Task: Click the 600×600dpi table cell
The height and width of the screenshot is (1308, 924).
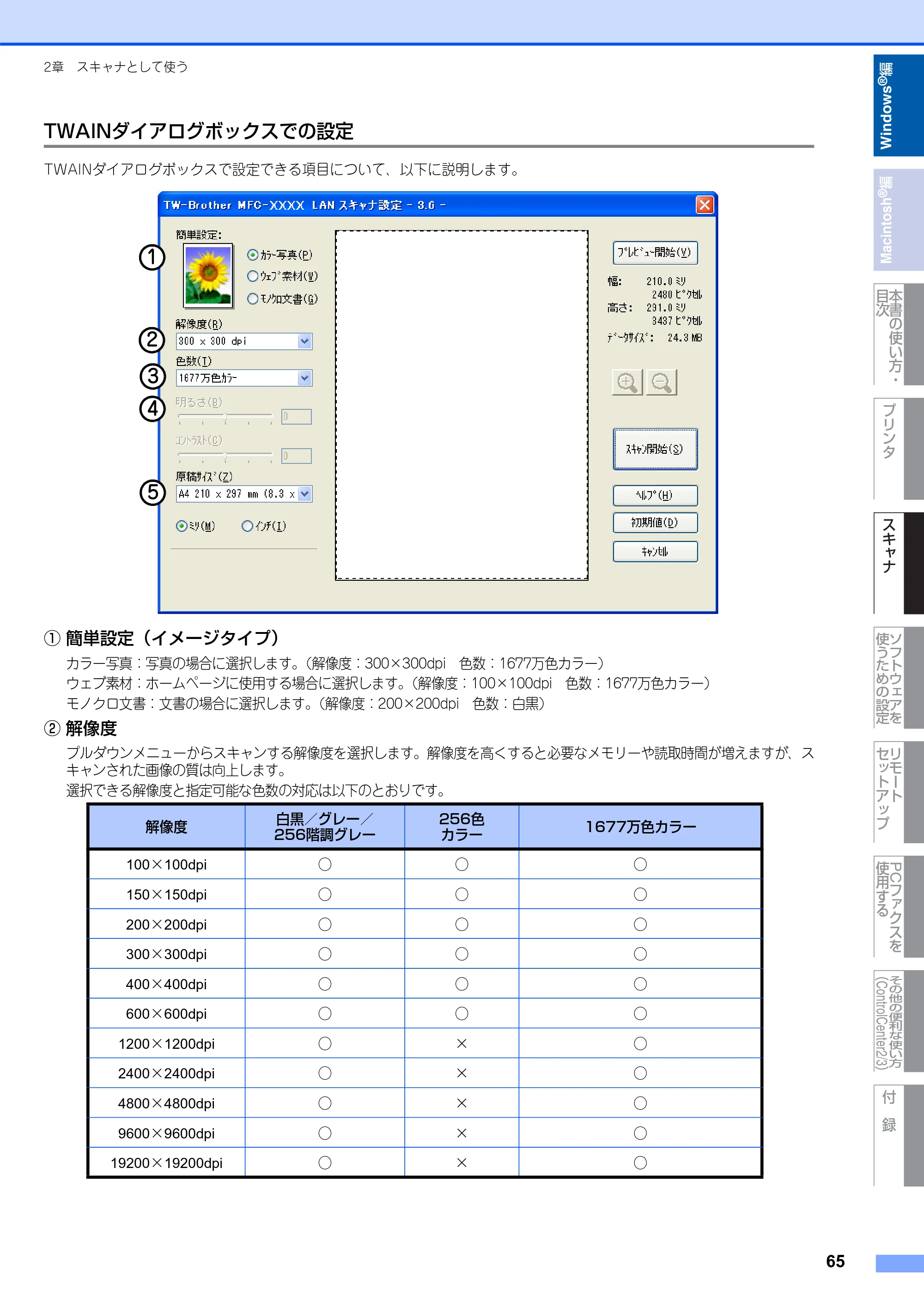Action: pyautogui.click(x=166, y=1014)
